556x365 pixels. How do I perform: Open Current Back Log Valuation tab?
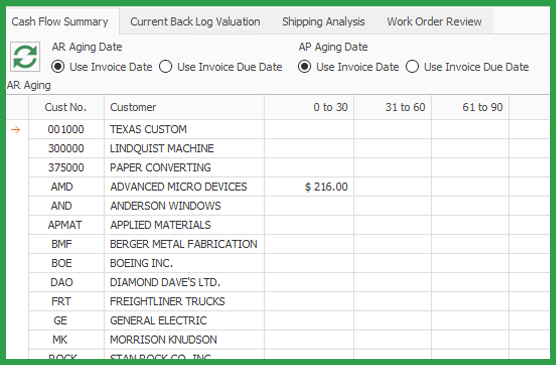tap(195, 22)
